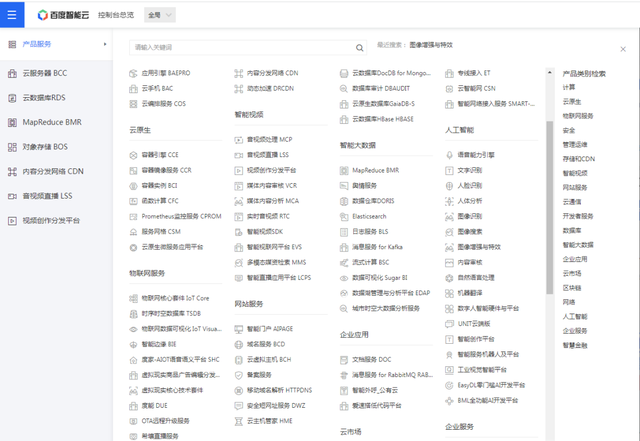This screenshot has height=441, width=640.
Task: Click the 容器镜像服务 CCR icon
Action: coord(133,171)
